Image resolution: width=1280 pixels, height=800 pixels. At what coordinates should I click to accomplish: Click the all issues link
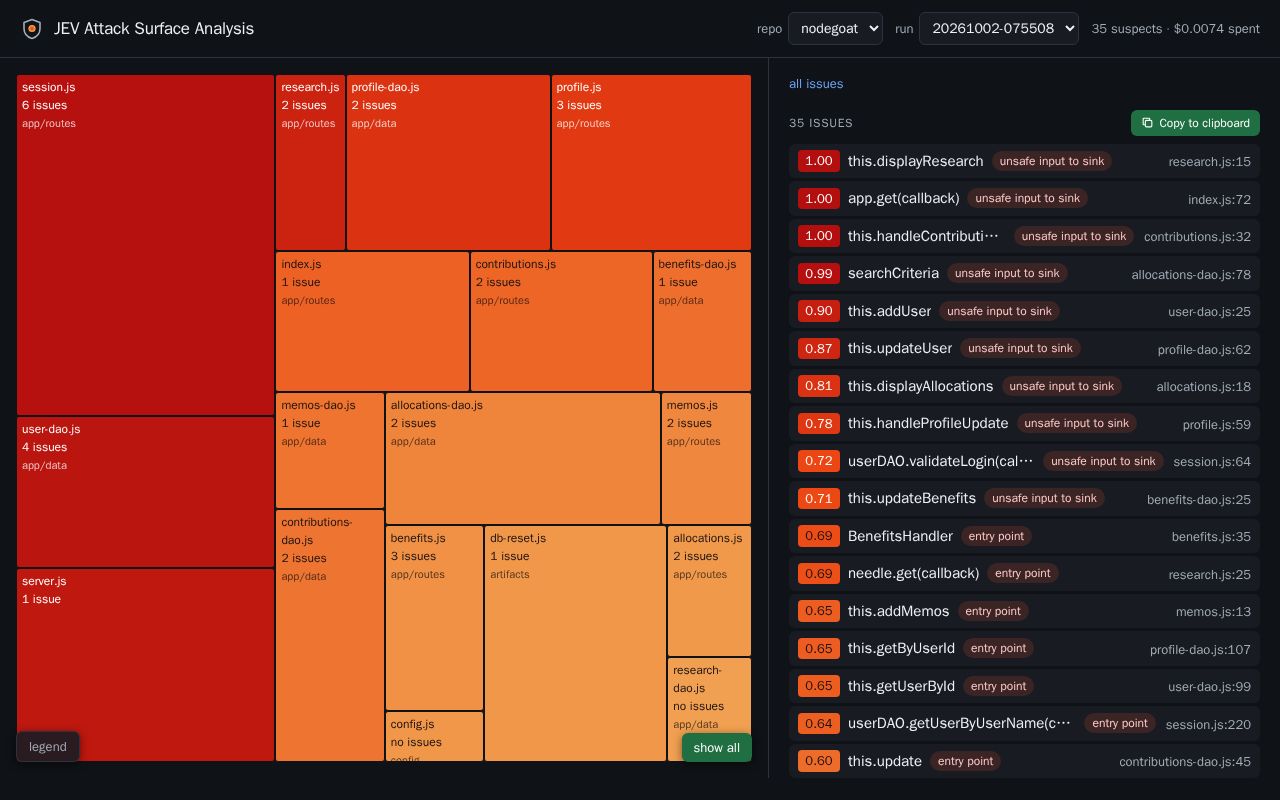816,84
